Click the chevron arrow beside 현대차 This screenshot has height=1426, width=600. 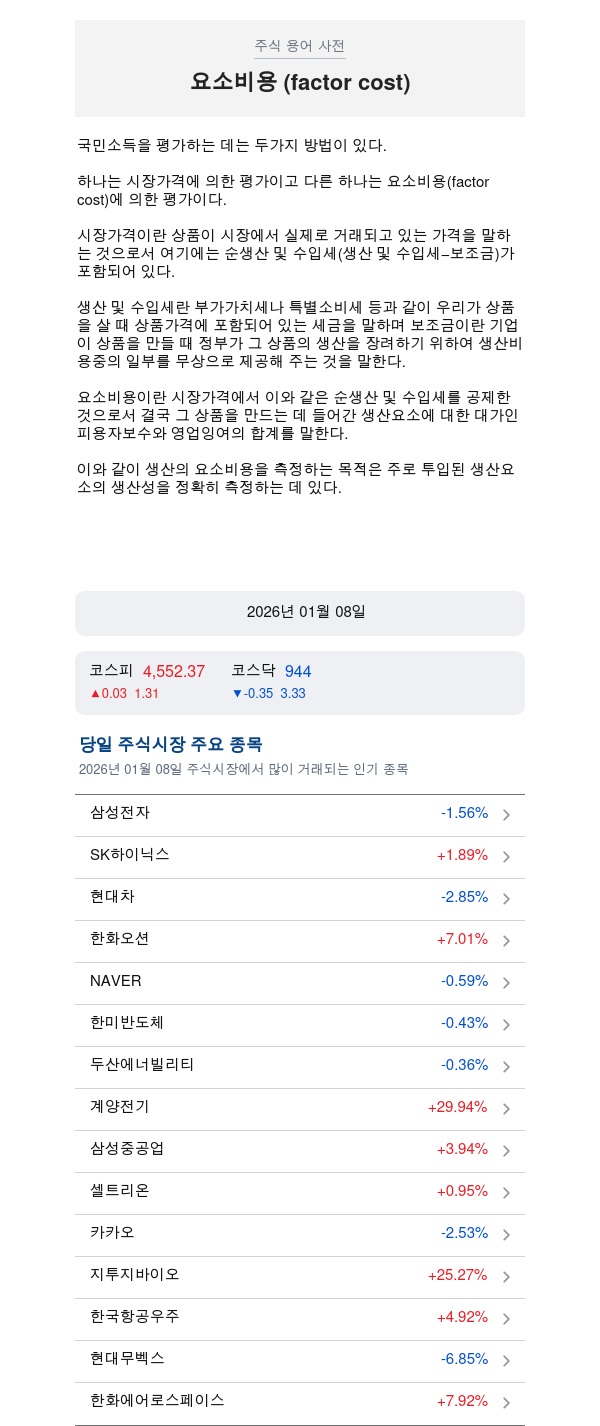coord(506,899)
